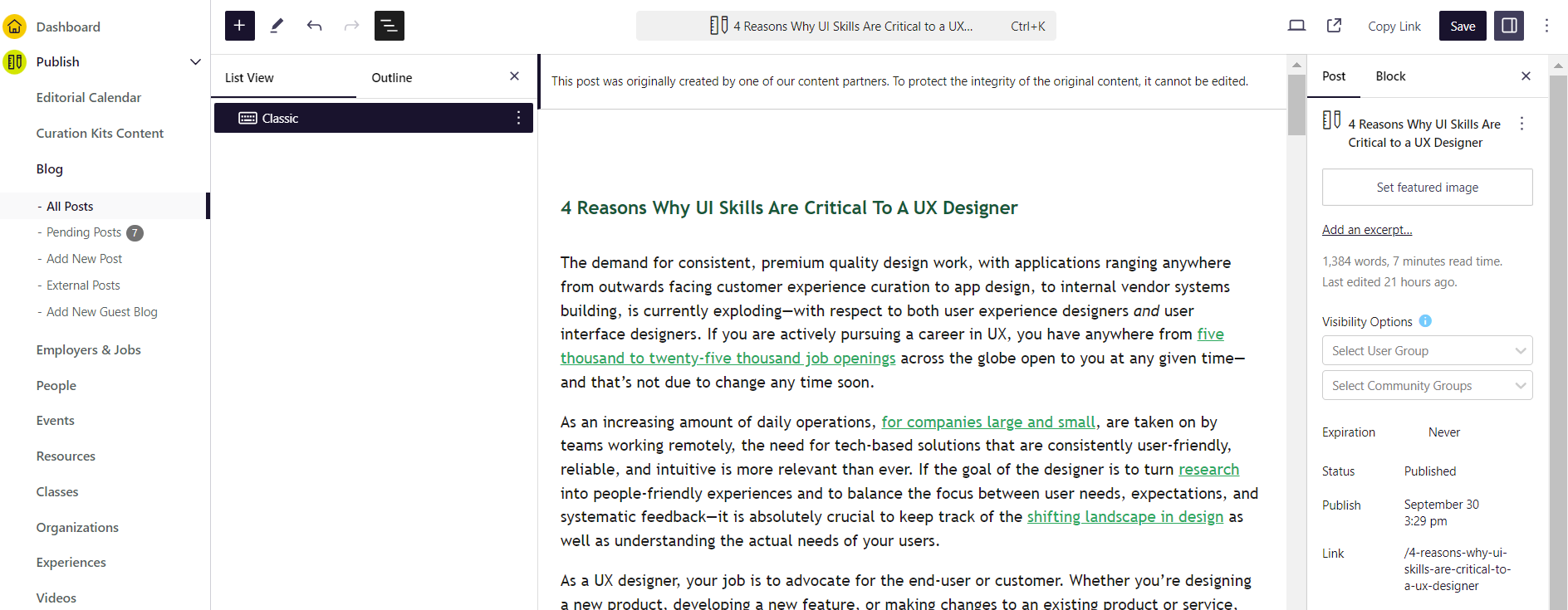The height and width of the screenshot is (610, 1568).
Task: Toggle the document overview list icon
Action: click(389, 26)
